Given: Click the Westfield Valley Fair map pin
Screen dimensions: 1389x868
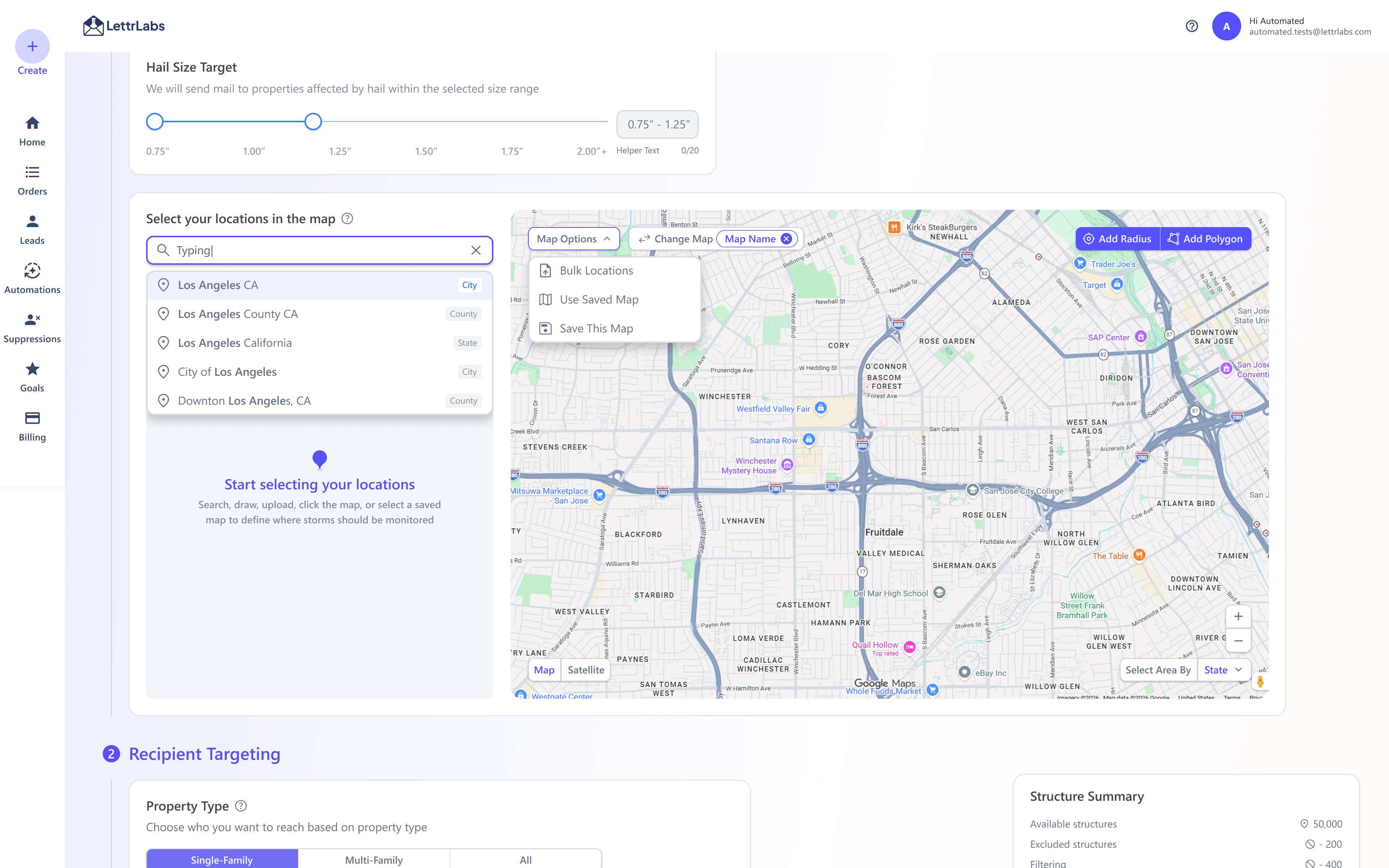Looking at the screenshot, I should coord(821,408).
